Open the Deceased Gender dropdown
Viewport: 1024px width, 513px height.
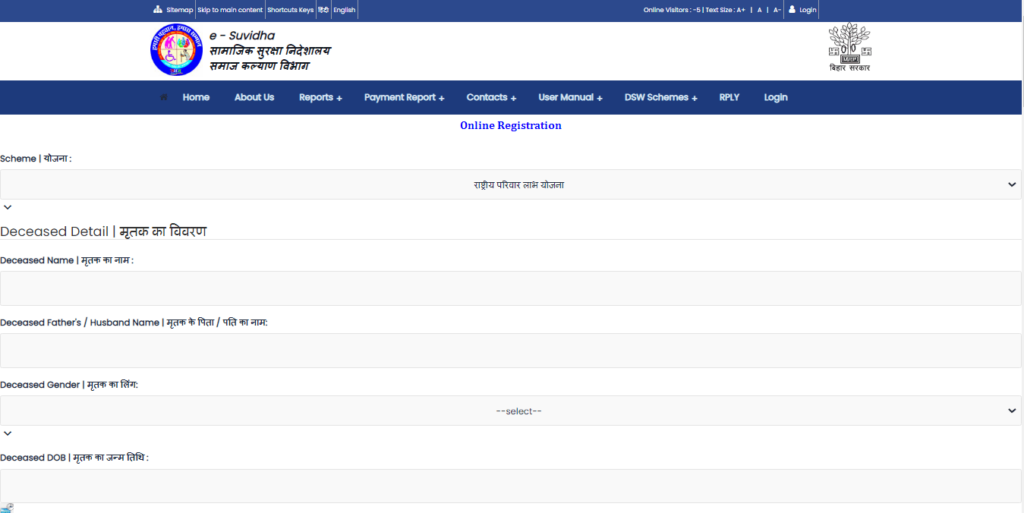[510, 411]
